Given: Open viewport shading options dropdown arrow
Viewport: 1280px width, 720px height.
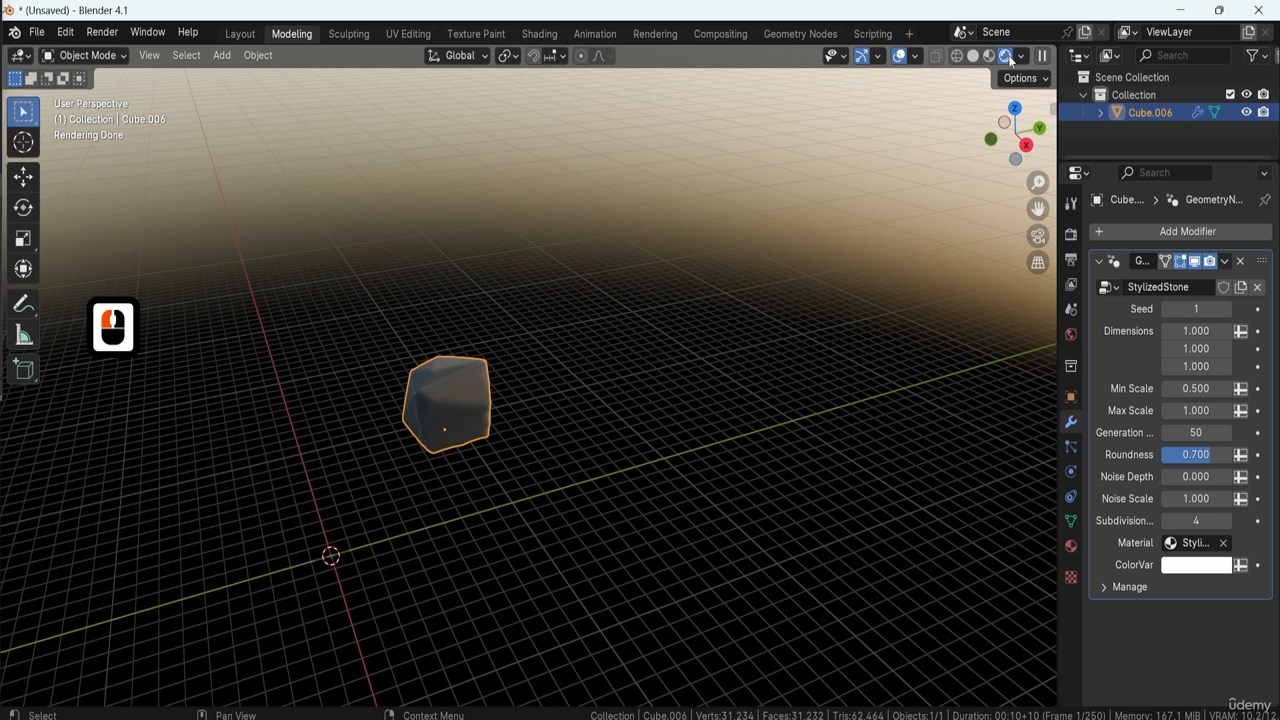Looking at the screenshot, I should 1021,56.
